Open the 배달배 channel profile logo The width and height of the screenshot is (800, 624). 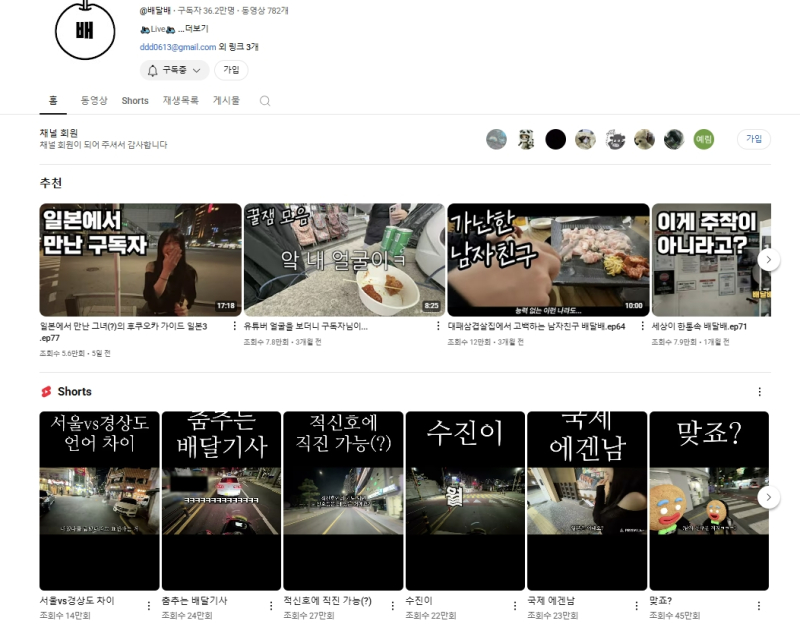point(85,28)
